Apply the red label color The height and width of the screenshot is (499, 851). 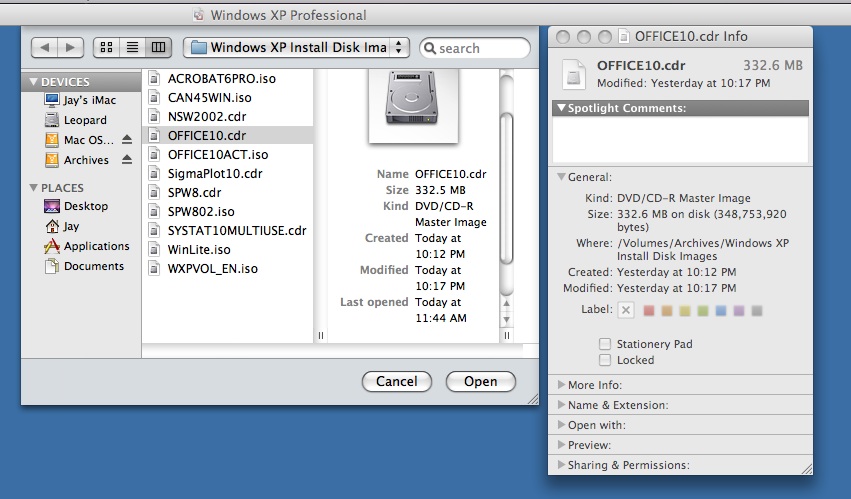(649, 311)
